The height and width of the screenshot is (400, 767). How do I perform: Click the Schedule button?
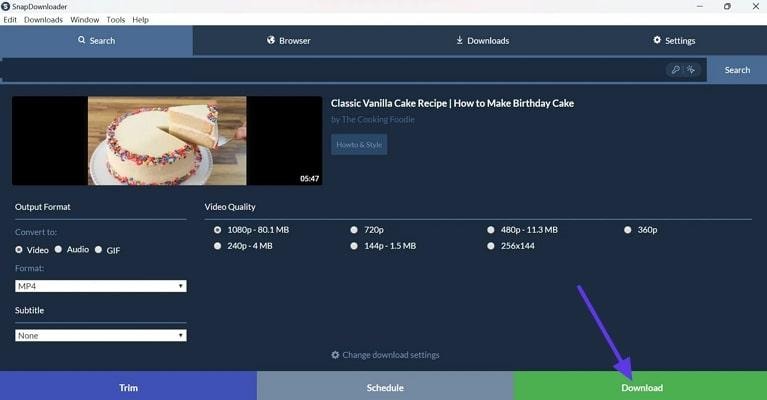(x=385, y=388)
